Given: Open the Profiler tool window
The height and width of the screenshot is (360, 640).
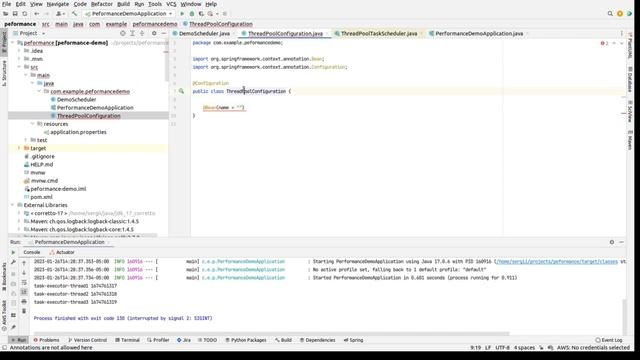Looking at the screenshot, I should click(158, 340).
